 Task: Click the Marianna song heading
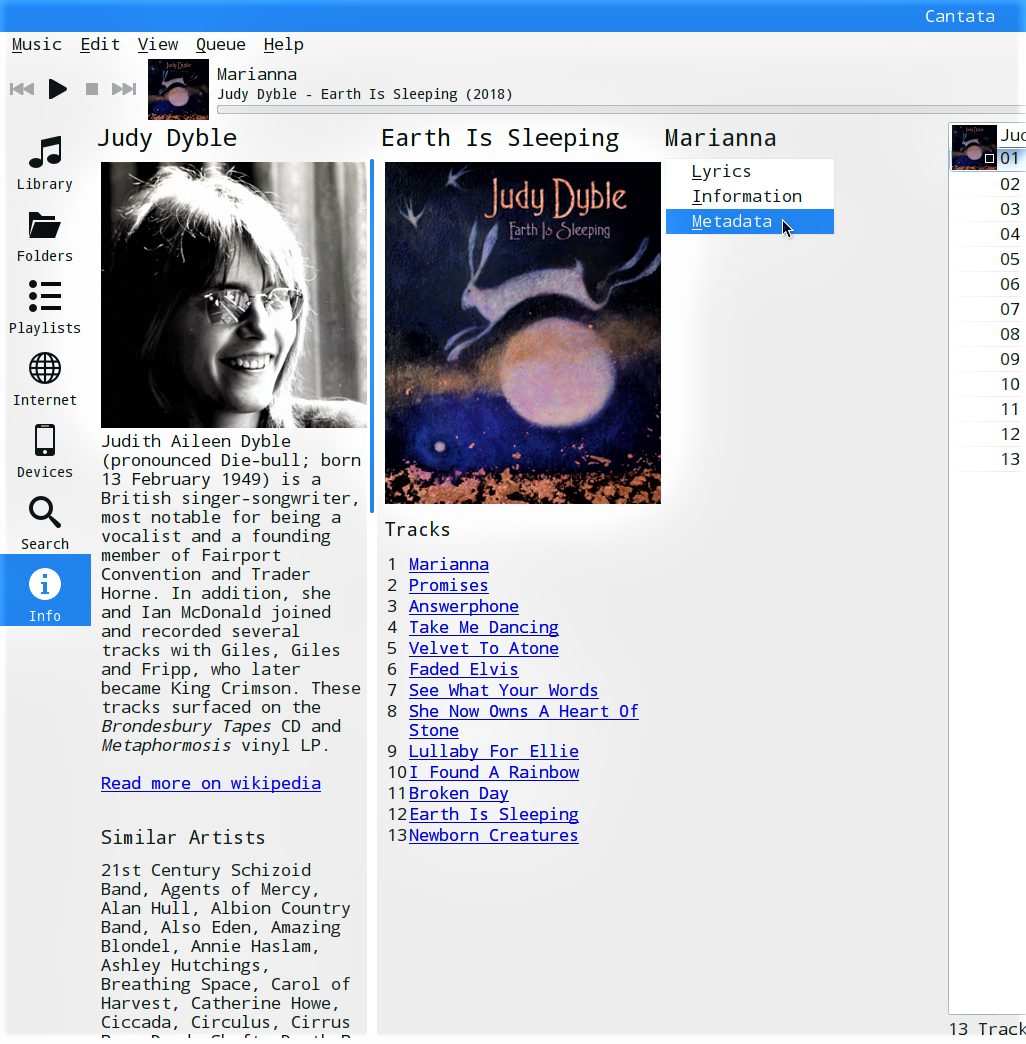720,138
